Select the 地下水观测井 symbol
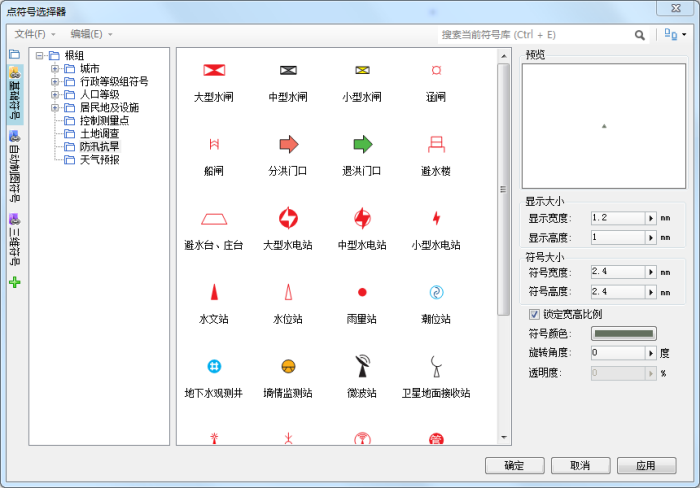This screenshot has width=700, height=488. [214, 366]
